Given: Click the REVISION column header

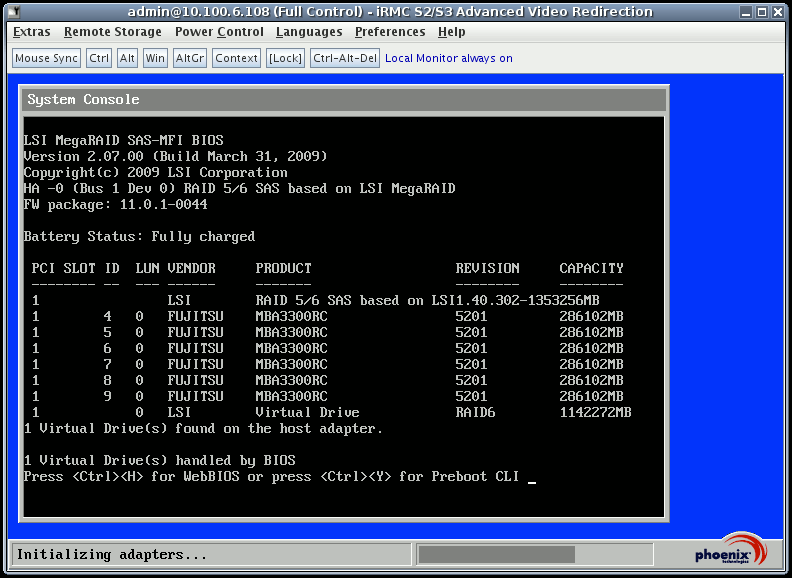Looking at the screenshot, I should [487, 268].
